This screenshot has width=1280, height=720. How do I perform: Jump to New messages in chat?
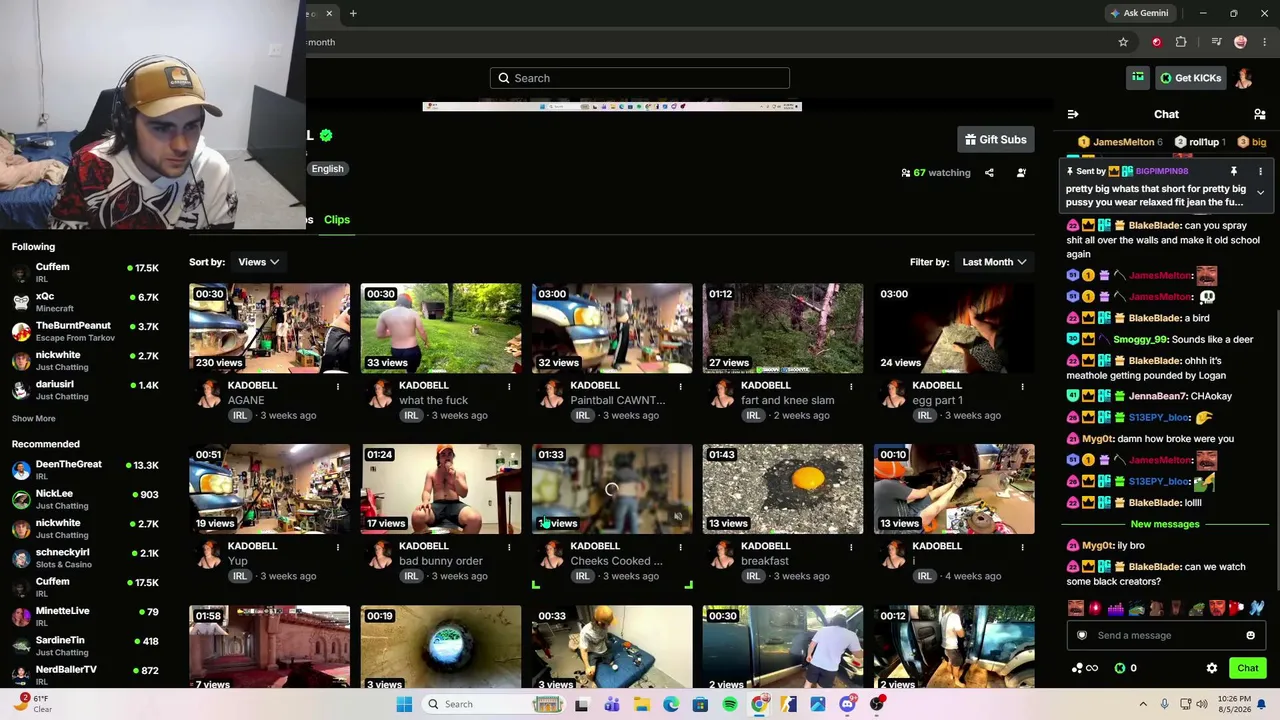pyautogui.click(x=1165, y=524)
